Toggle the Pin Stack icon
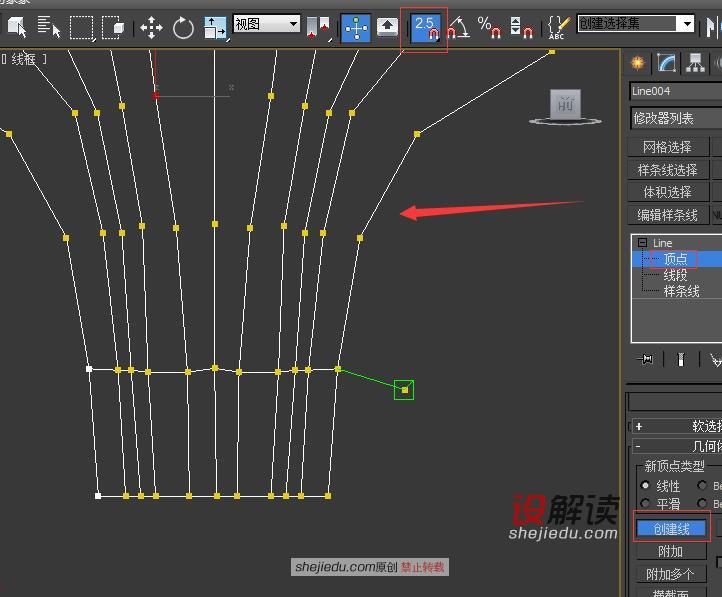Viewport: 722px width, 597px height. 647,359
